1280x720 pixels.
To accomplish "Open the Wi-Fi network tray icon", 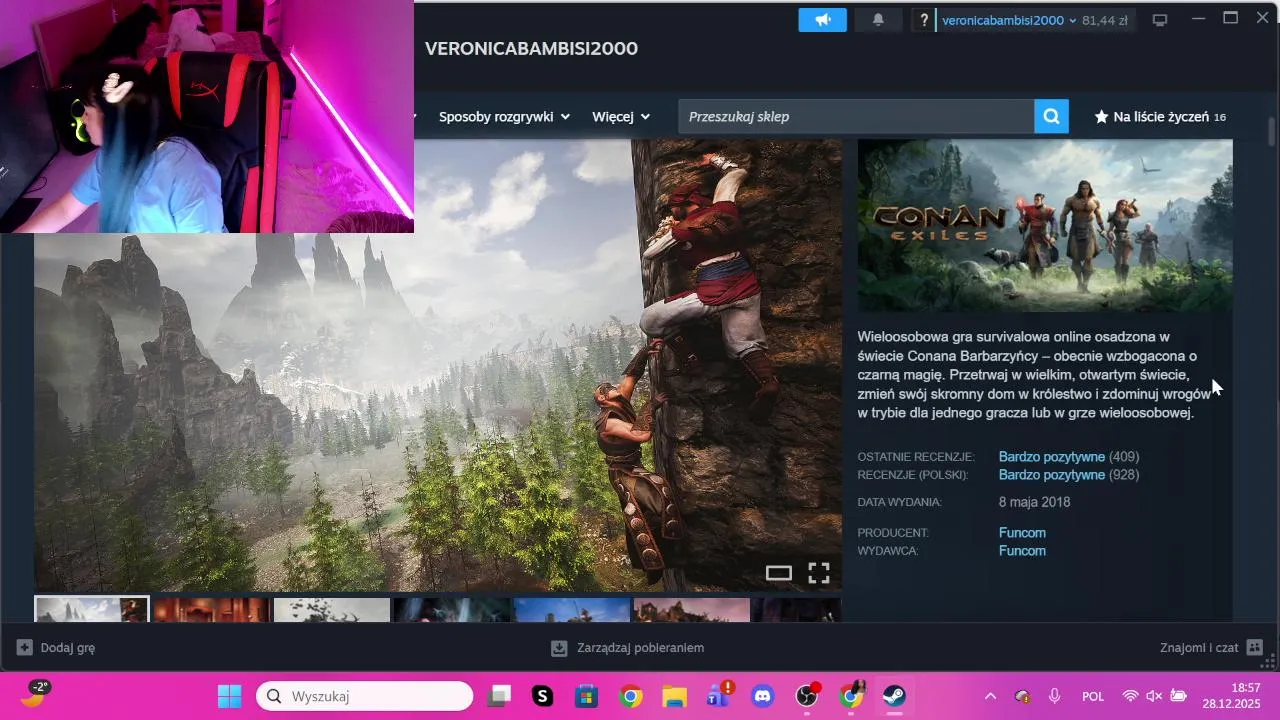I will point(1130,696).
